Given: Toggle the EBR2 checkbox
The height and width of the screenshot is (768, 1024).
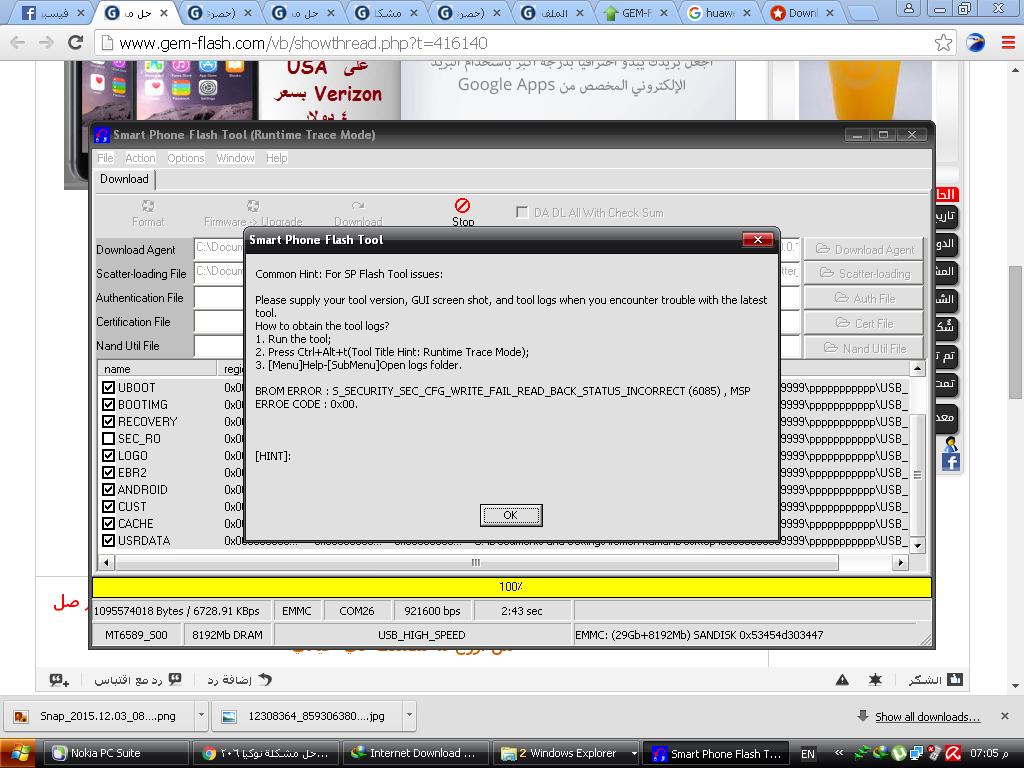Looking at the screenshot, I should coord(108,472).
